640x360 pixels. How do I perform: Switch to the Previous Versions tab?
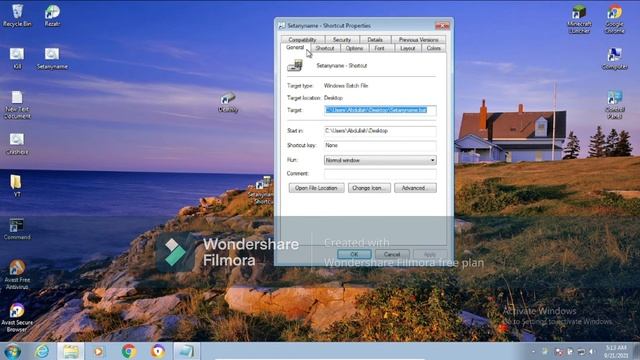pos(418,40)
